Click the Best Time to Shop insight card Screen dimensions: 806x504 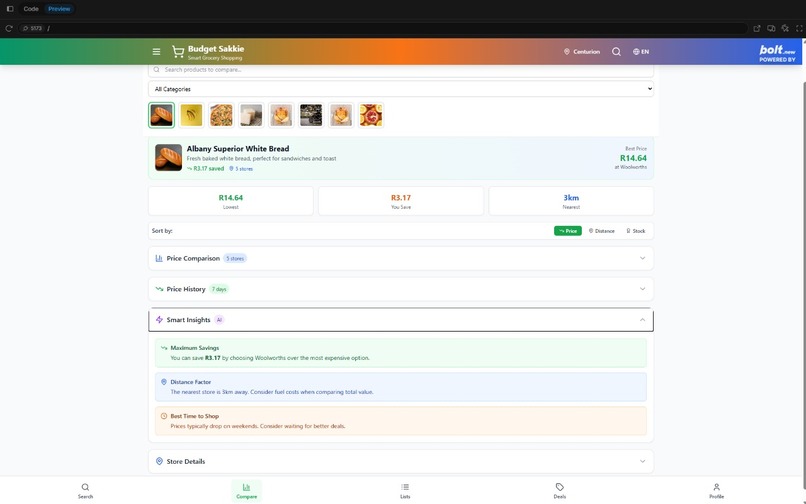pos(401,421)
